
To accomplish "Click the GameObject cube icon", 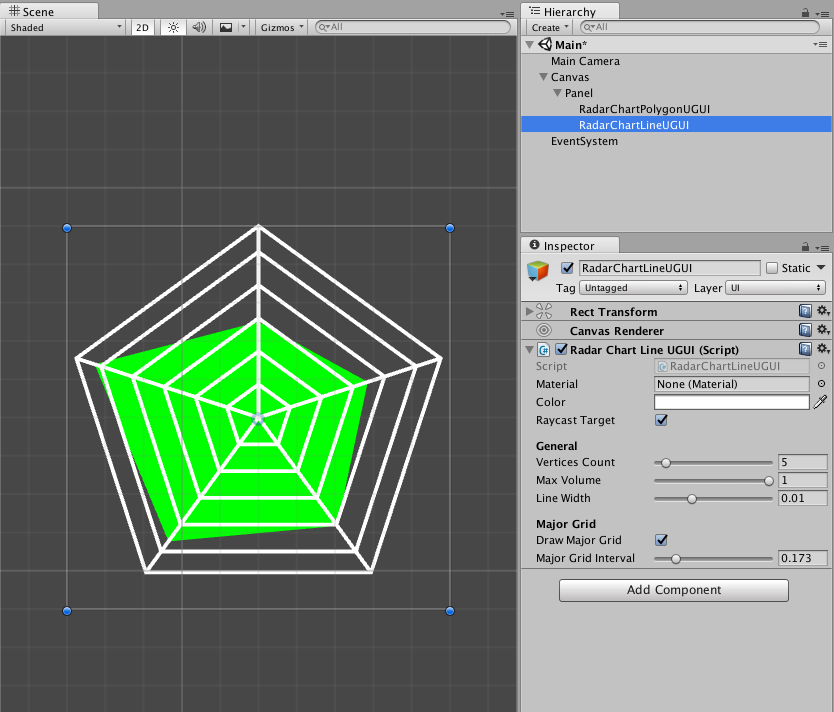I will [538, 271].
